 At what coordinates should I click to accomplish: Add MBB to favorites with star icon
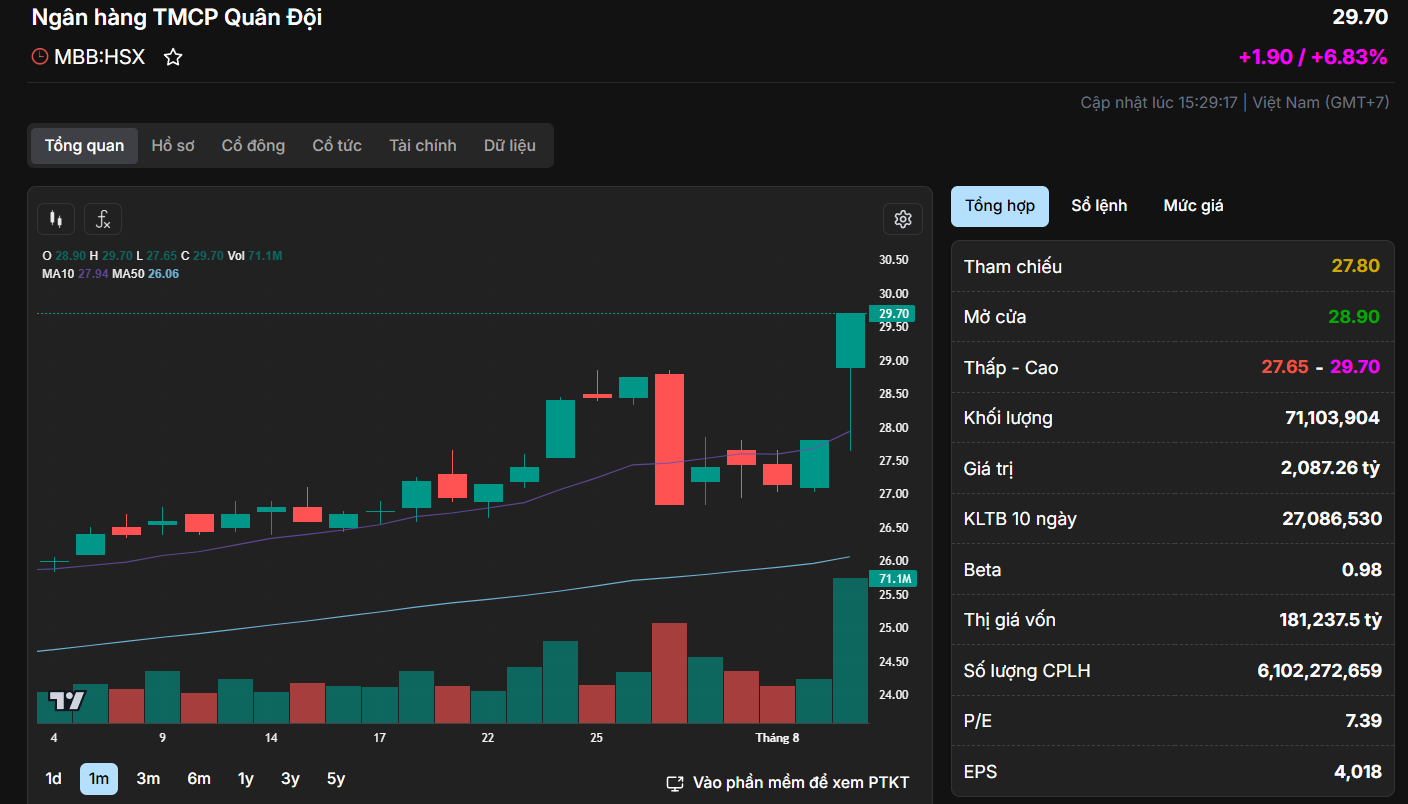click(x=173, y=57)
